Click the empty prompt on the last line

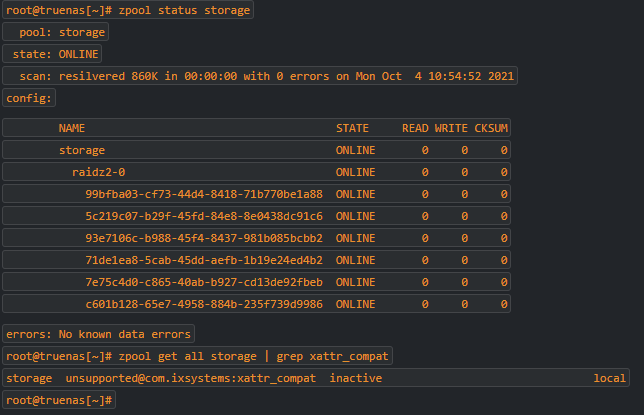click(x=60, y=400)
